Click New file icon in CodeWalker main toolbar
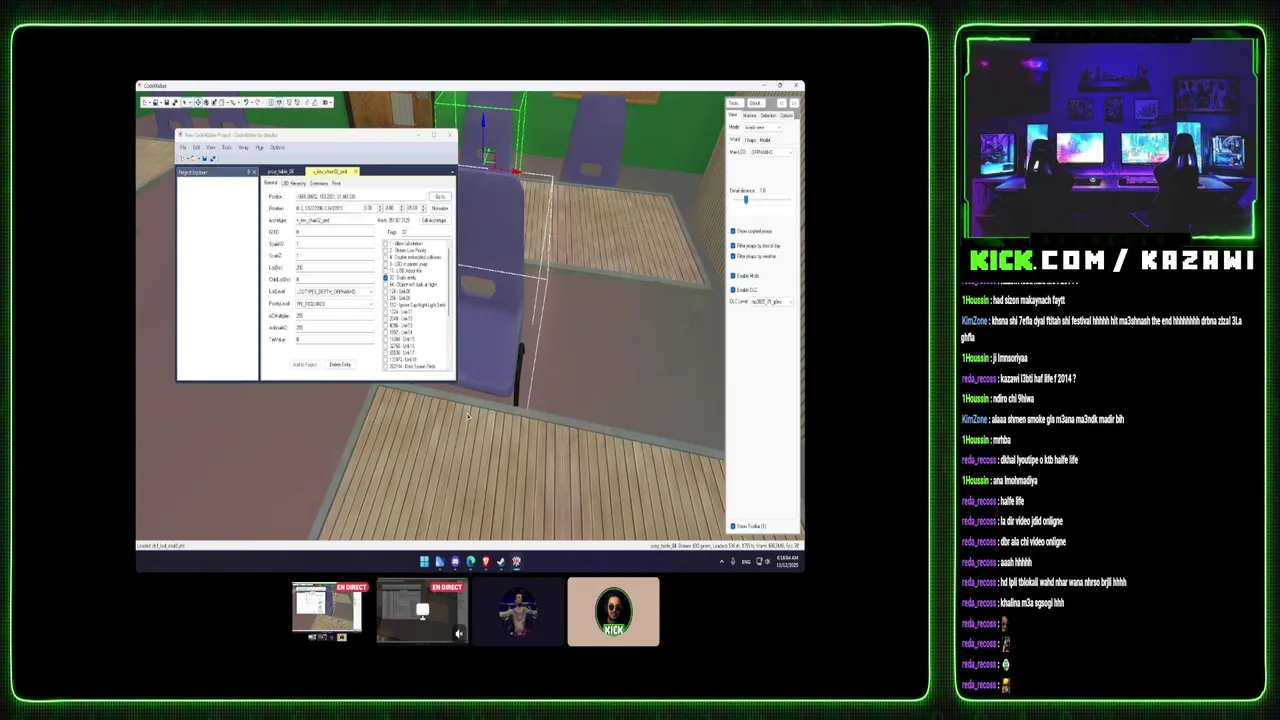This screenshot has height=720, width=1280. (x=145, y=102)
